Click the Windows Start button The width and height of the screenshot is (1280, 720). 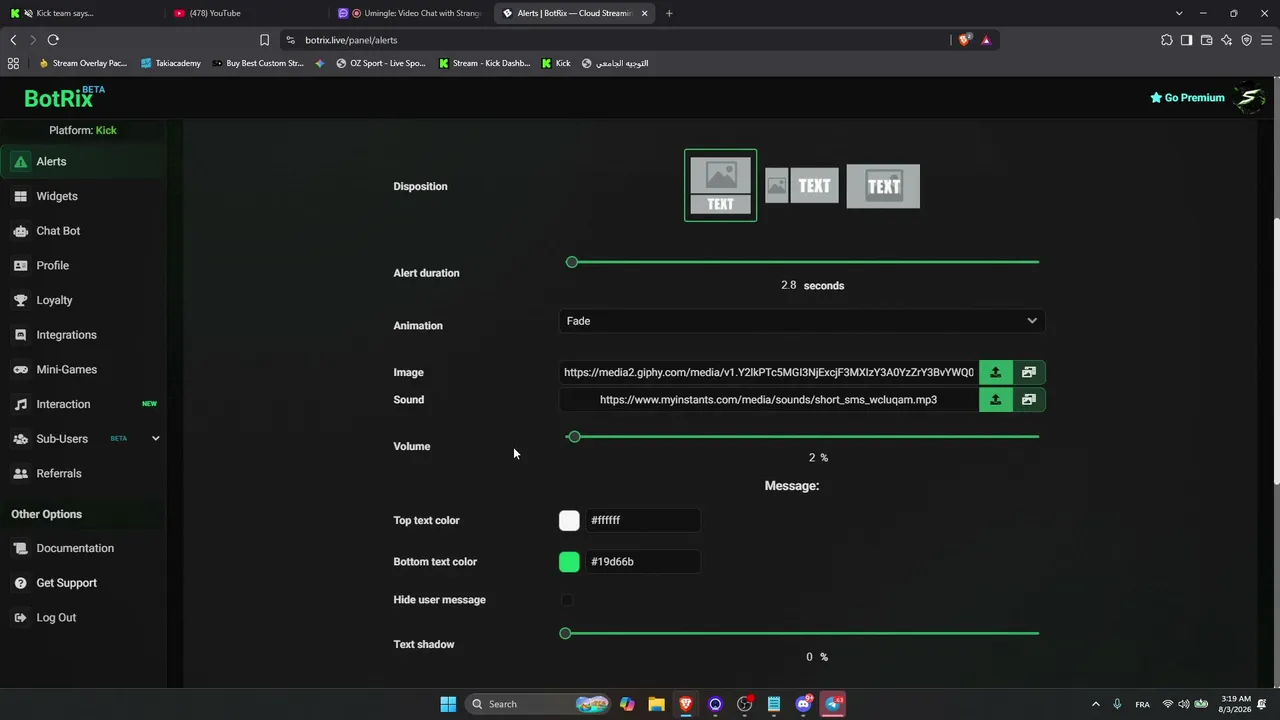(448, 704)
